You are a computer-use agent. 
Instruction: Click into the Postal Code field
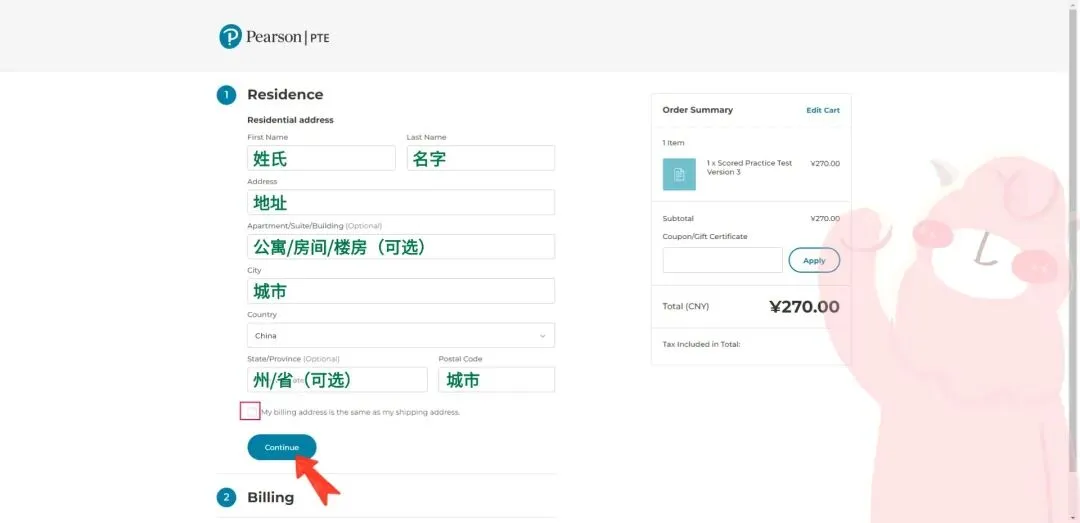click(x=497, y=380)
